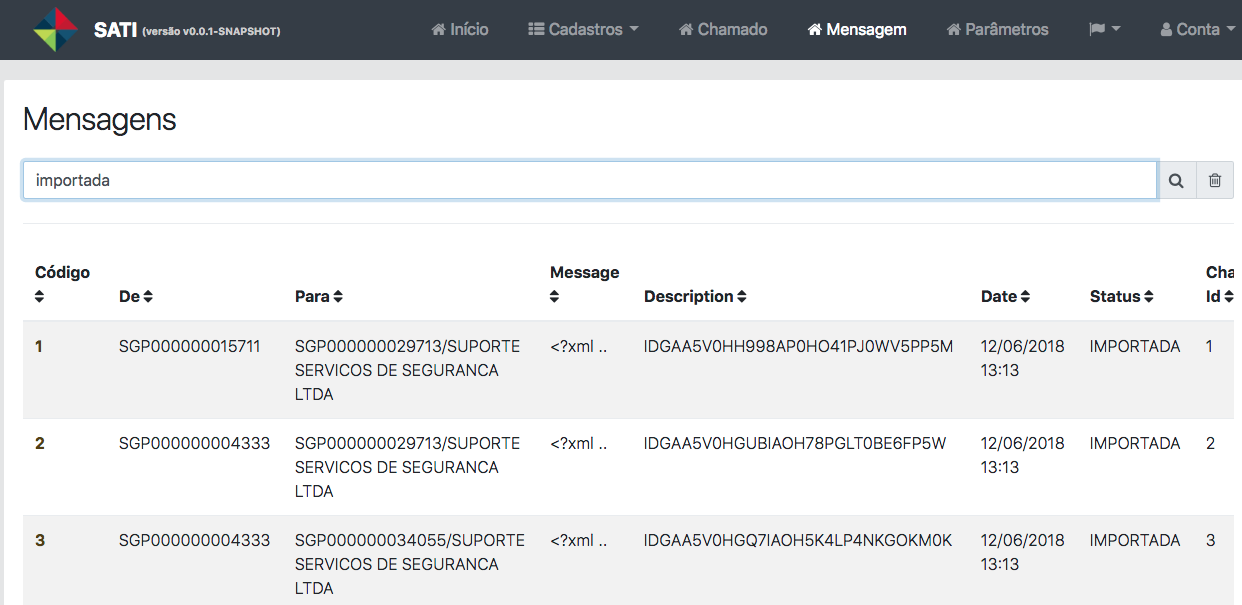Focus the search field containing 'importada'

590,181
